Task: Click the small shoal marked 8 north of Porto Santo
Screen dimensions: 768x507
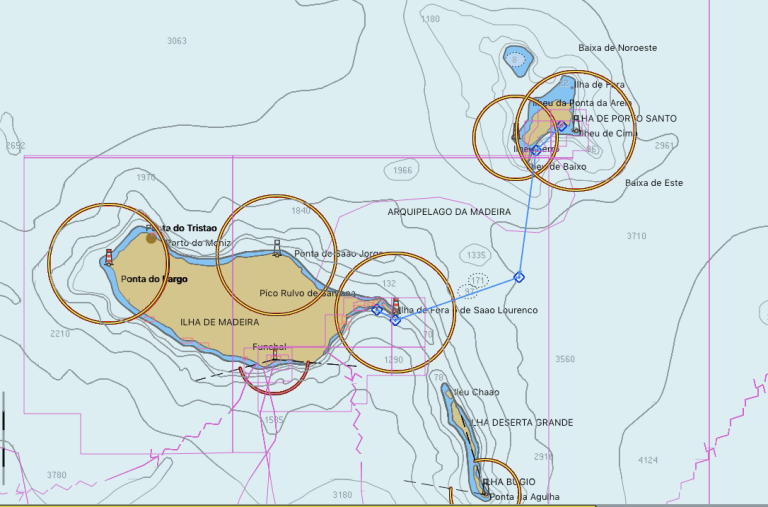Action: (x=516, y=59)
